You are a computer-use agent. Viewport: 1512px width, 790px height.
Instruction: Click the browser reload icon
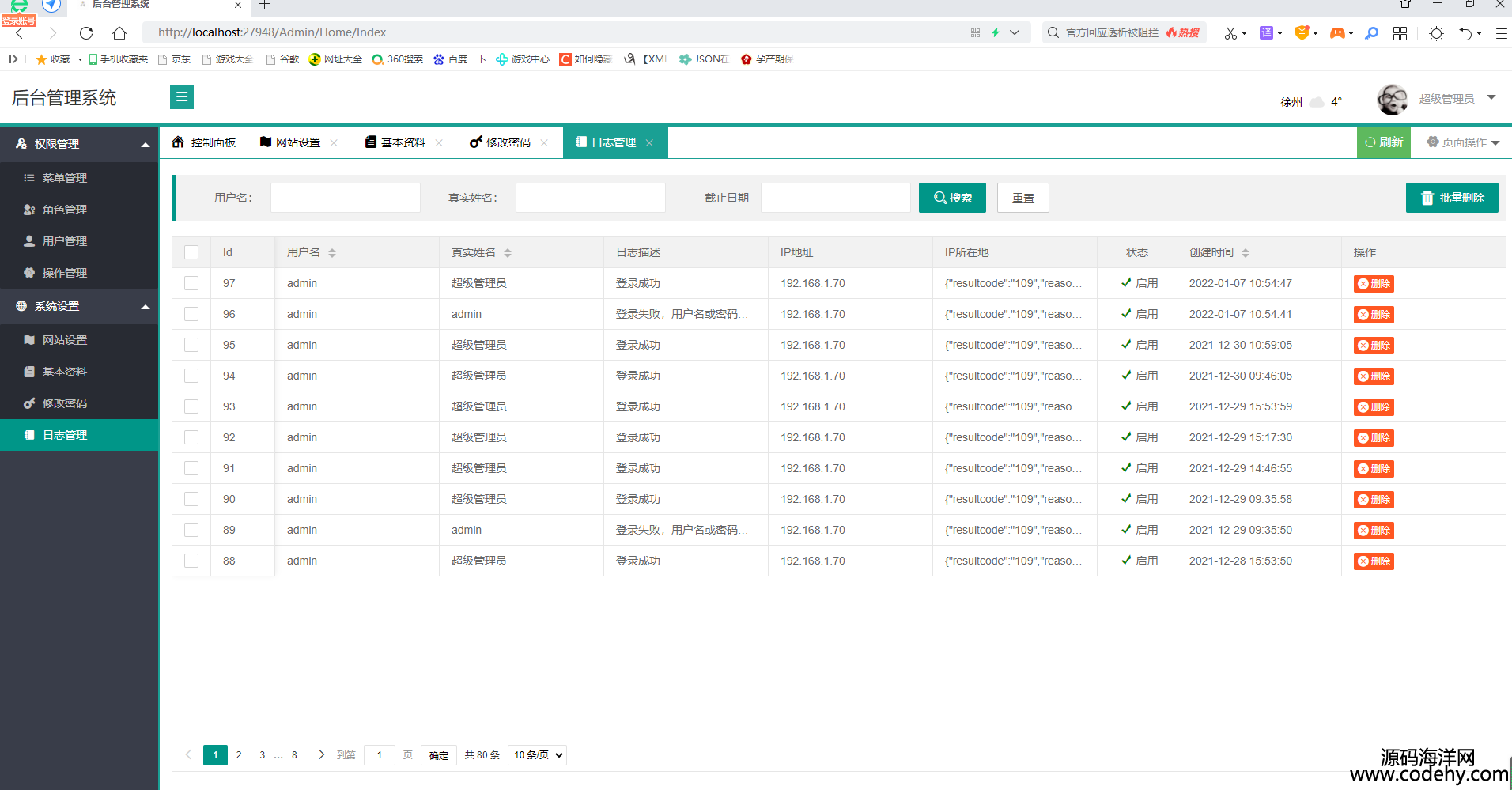[86, 33]
